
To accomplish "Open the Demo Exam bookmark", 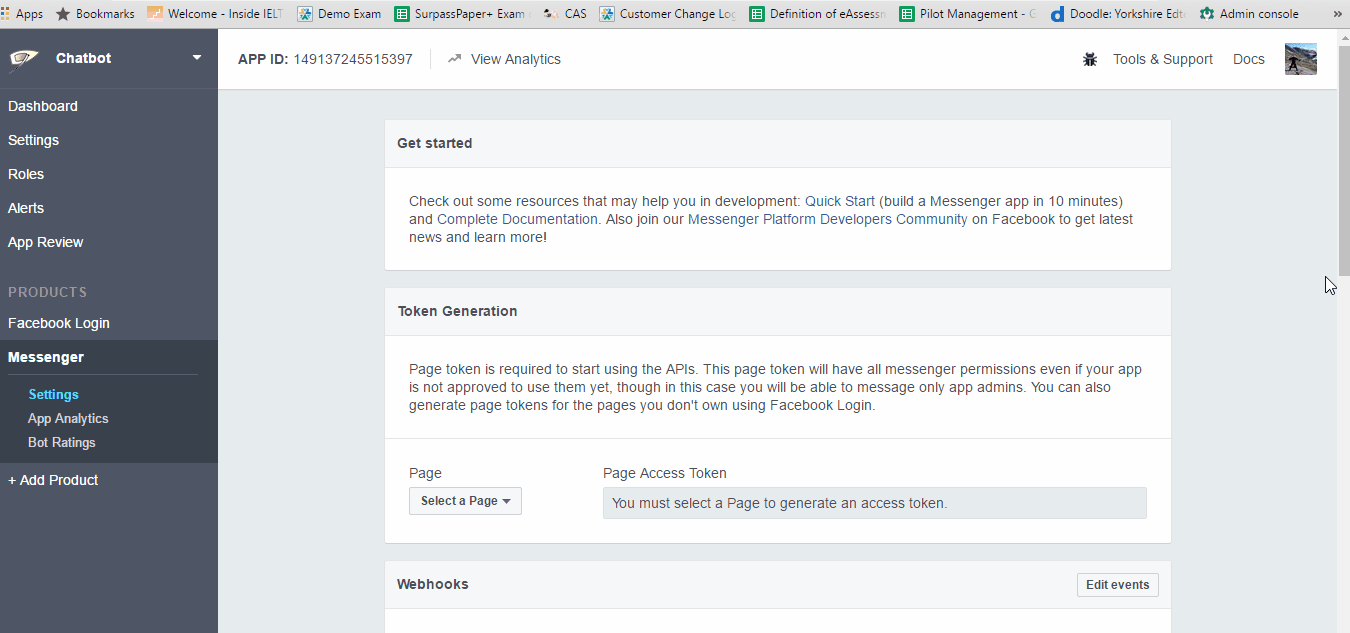I will coord(339,14).
